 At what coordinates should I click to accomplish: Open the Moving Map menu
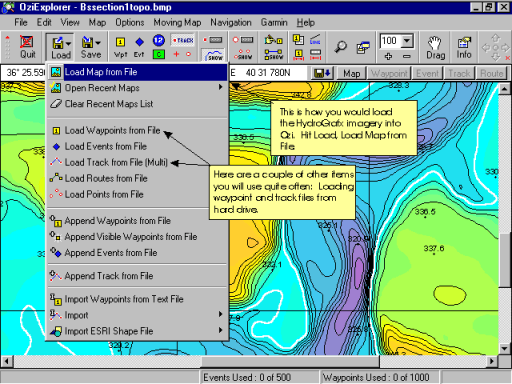(x=177, y=22)
